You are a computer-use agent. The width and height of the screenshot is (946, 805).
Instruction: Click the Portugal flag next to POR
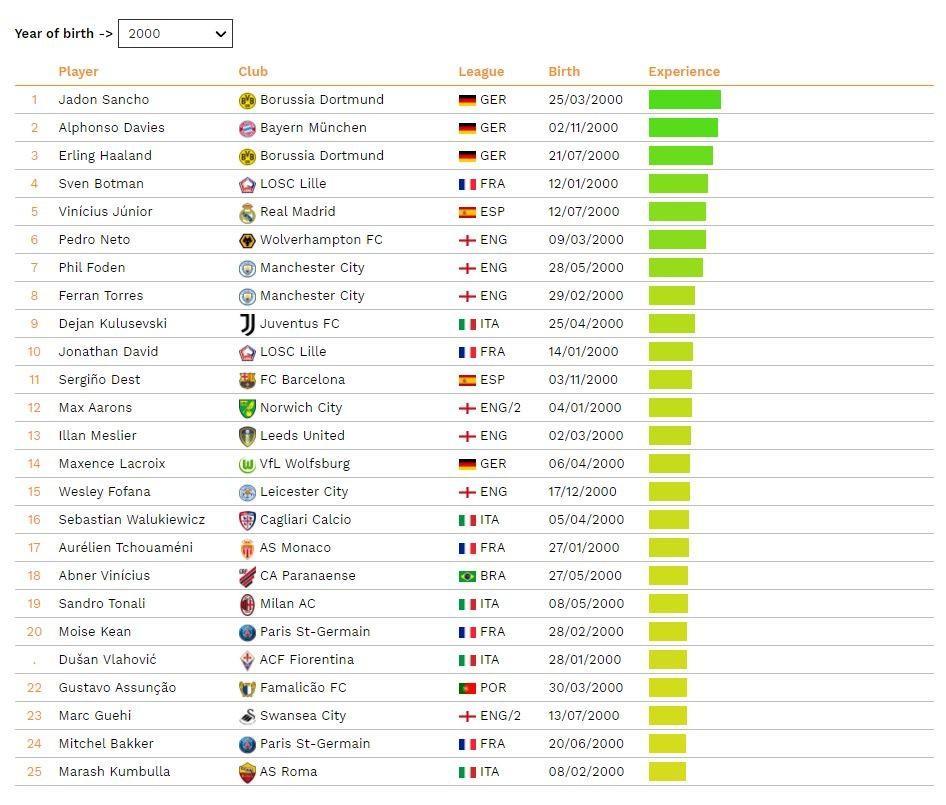(x=467, y=689)
